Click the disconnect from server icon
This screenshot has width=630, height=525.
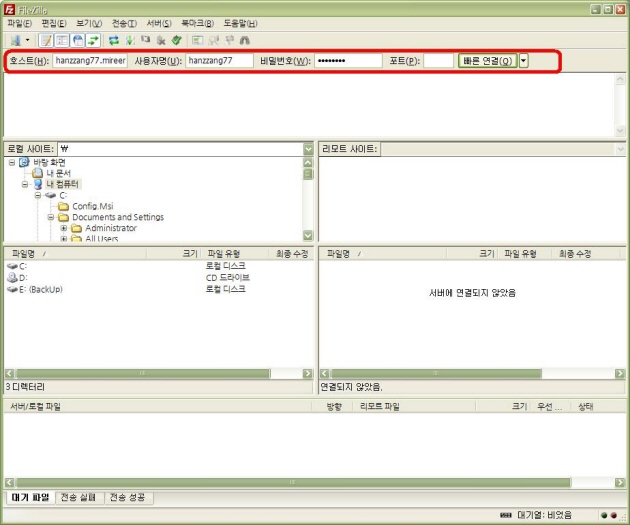(x=160, y=40)
